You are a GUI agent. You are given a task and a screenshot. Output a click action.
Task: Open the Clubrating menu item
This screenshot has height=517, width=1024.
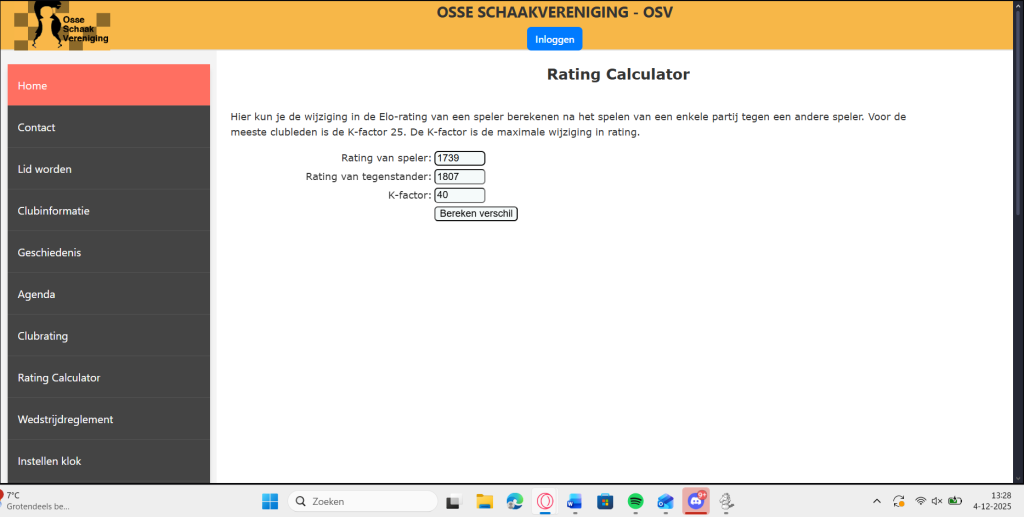(x=109, y=336)
